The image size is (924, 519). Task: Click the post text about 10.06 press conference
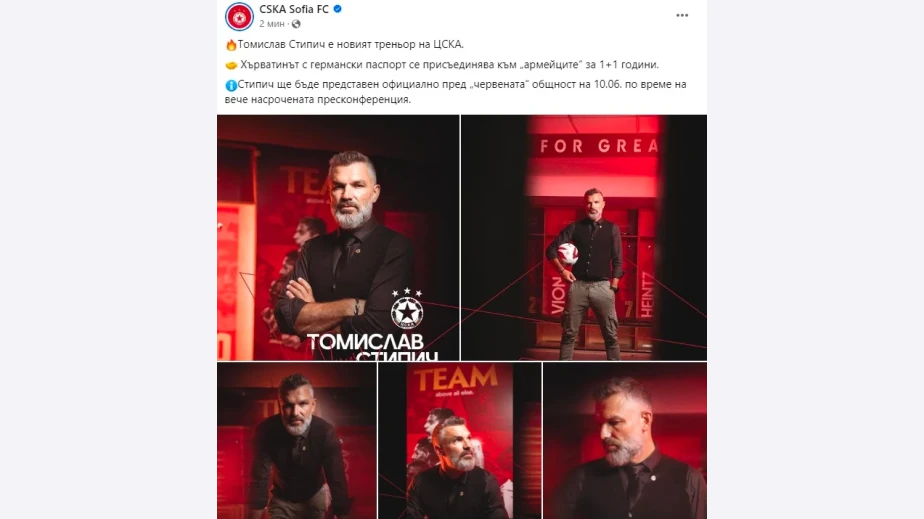(456, 92)
